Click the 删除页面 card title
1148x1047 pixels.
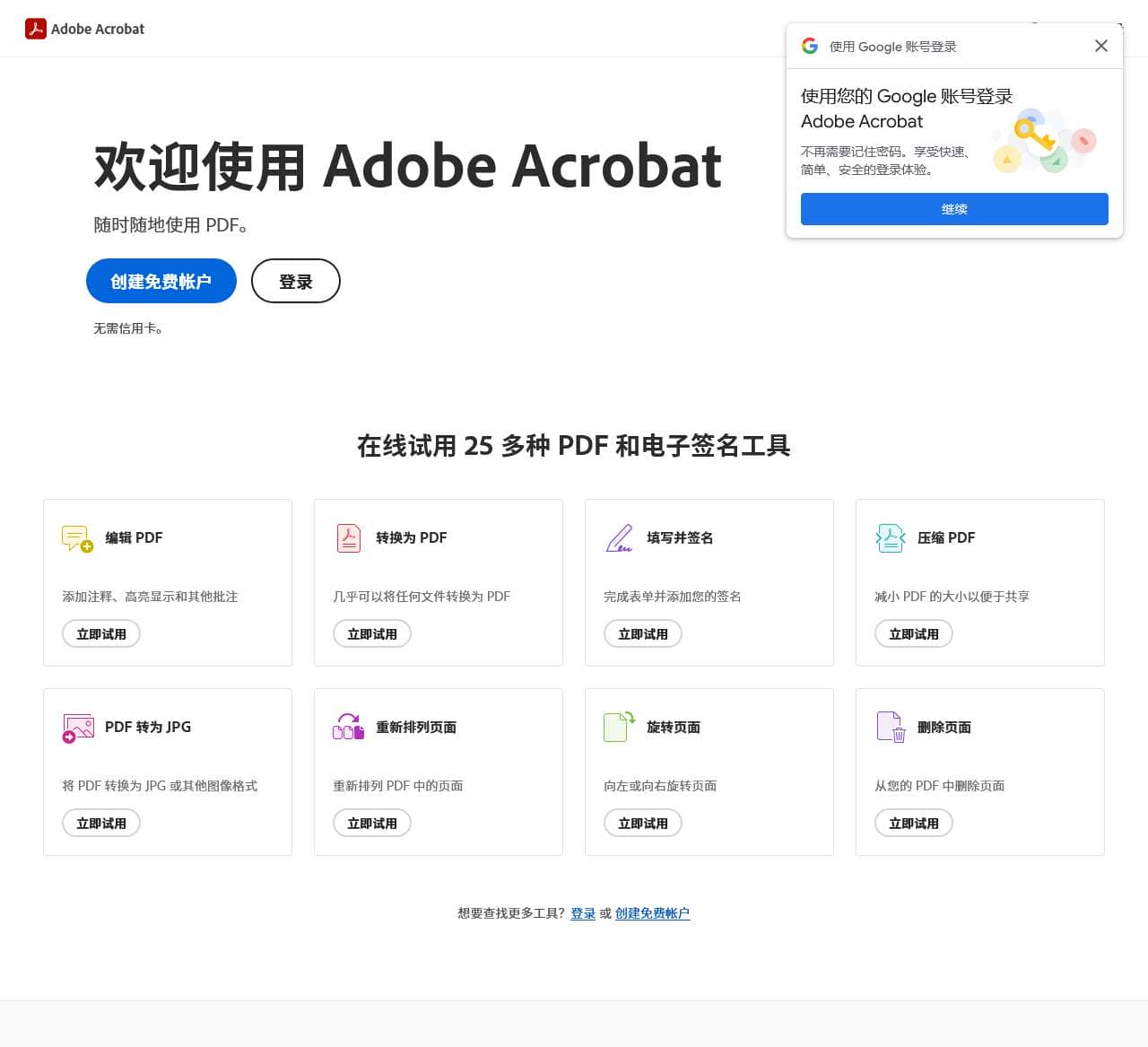coord(944,727)
